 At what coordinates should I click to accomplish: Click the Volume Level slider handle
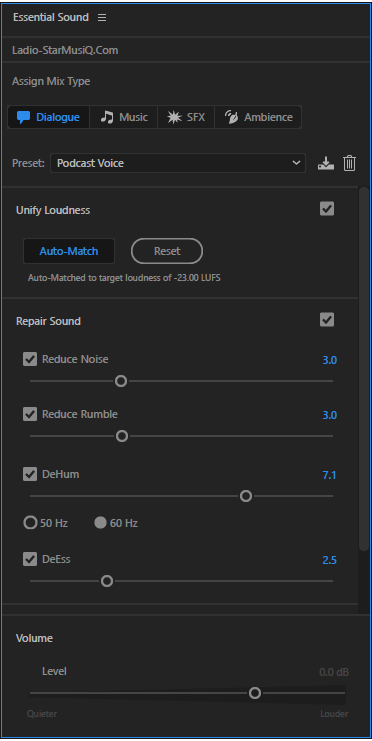pyautogui.click(x=255, y=693)
